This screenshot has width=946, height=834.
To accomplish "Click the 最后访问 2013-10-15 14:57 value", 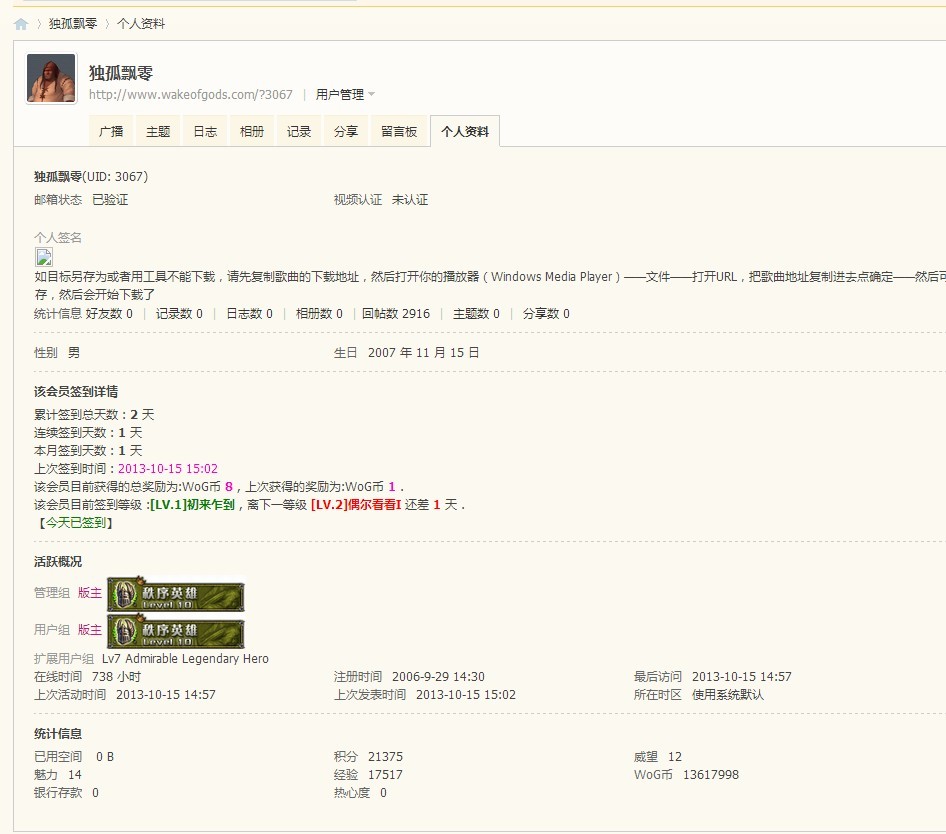I will tap(741, 676).
